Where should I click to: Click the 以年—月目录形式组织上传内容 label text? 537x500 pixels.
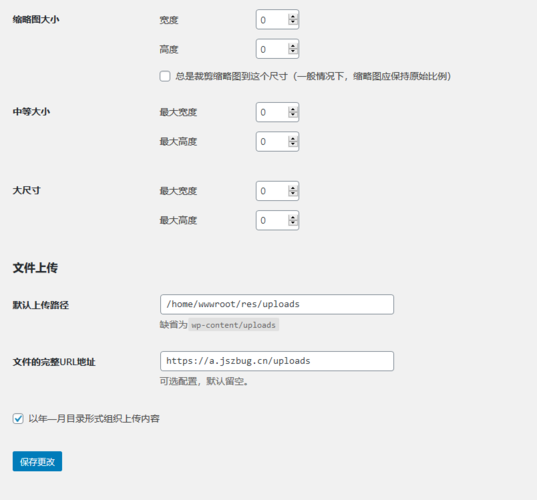coord(94,418)
